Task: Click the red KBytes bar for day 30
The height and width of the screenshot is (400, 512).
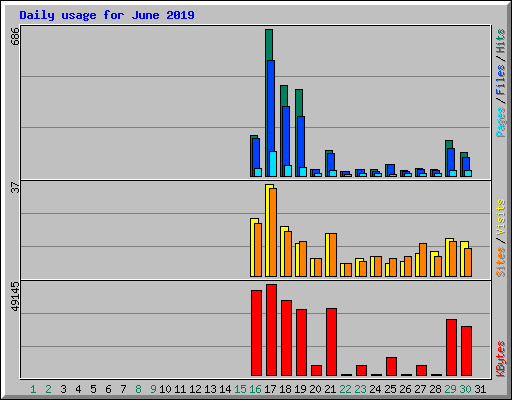Action: click(x=466, y=351)
